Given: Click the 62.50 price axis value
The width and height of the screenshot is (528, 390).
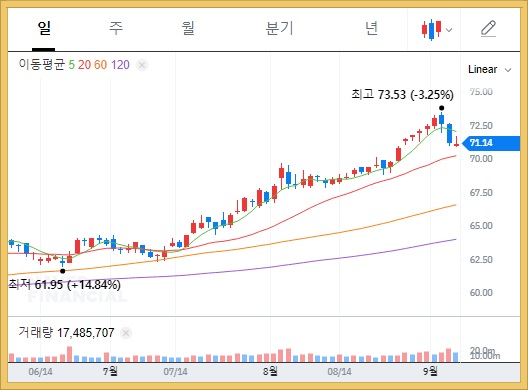Looking at the screenshot, I should (x=481, y=260).
